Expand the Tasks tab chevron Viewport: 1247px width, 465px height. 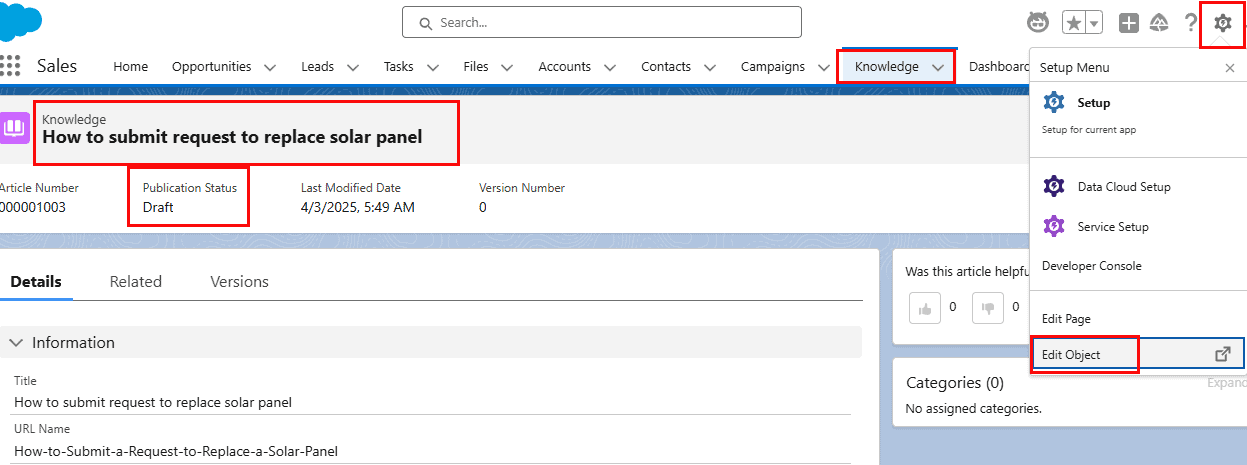[432, 67]
